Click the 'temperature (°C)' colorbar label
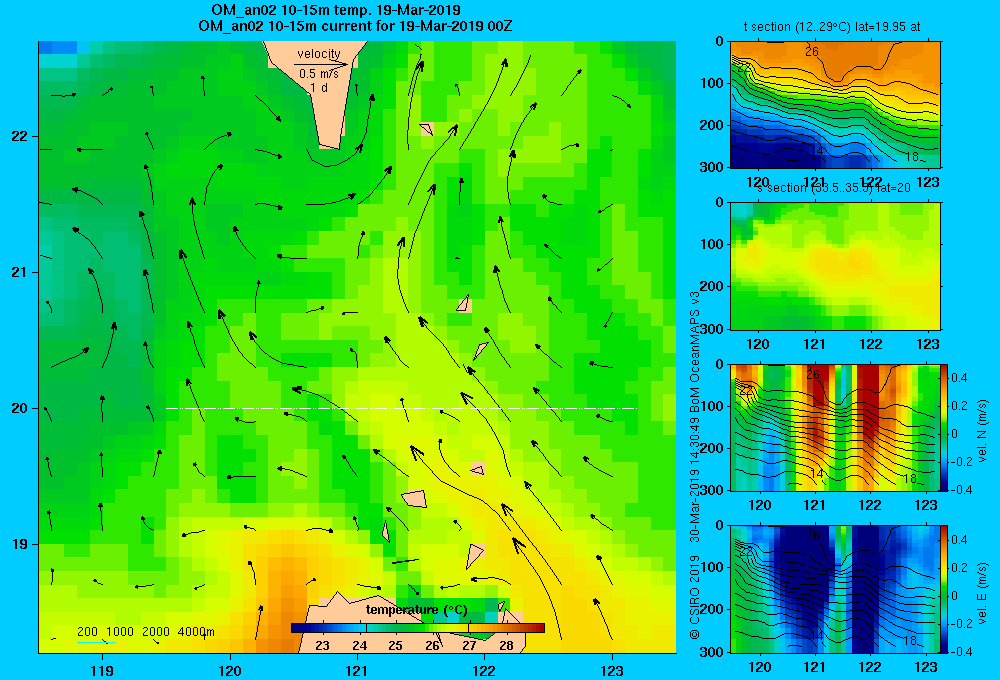This screenshot has width=1000, height=680. click(416, 610)
